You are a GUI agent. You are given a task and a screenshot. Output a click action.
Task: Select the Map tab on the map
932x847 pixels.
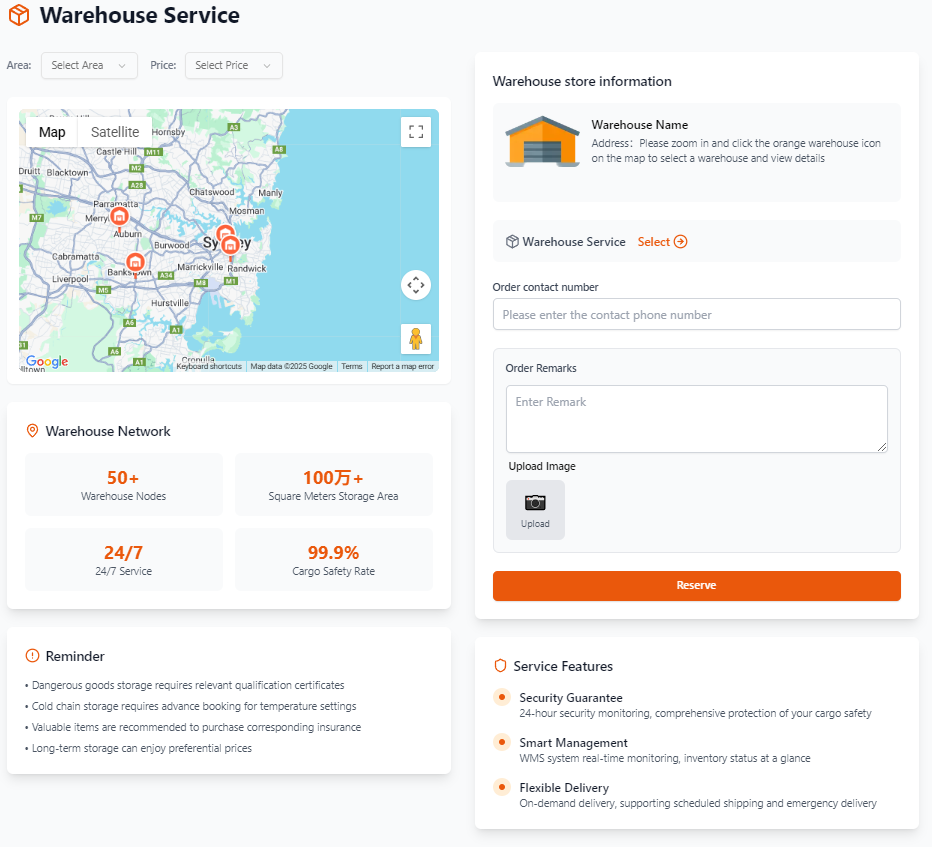52,131
